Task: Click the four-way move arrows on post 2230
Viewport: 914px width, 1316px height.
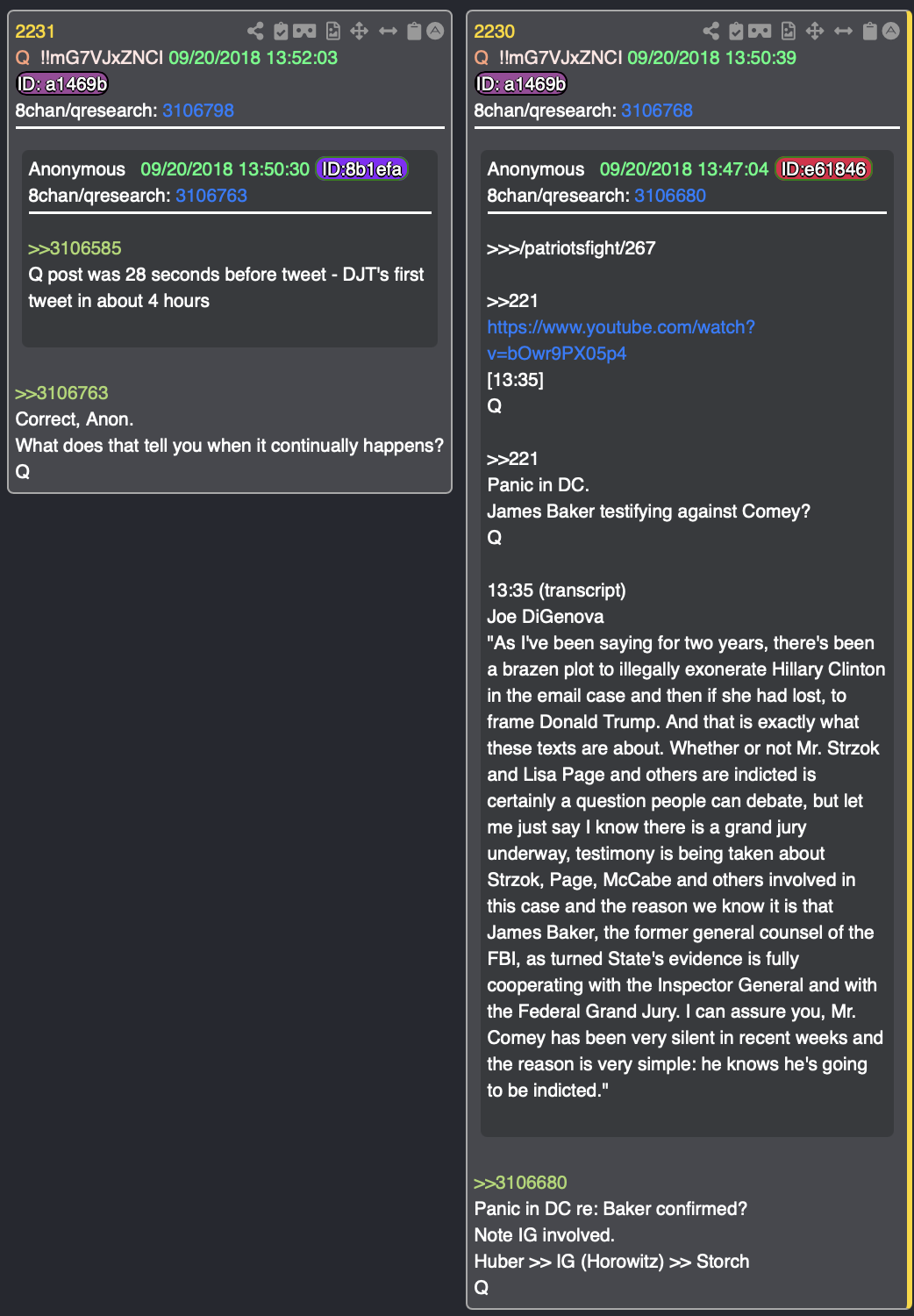Action: coord(815,32)
